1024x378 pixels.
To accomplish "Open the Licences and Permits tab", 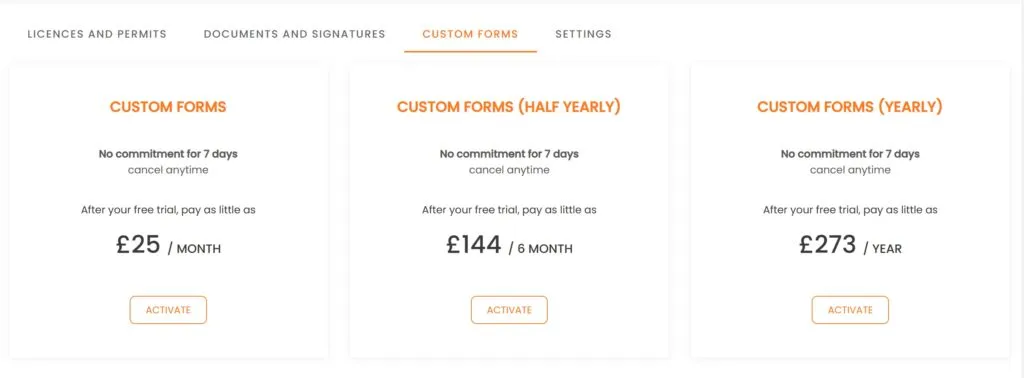I will (x=97, y=34).
